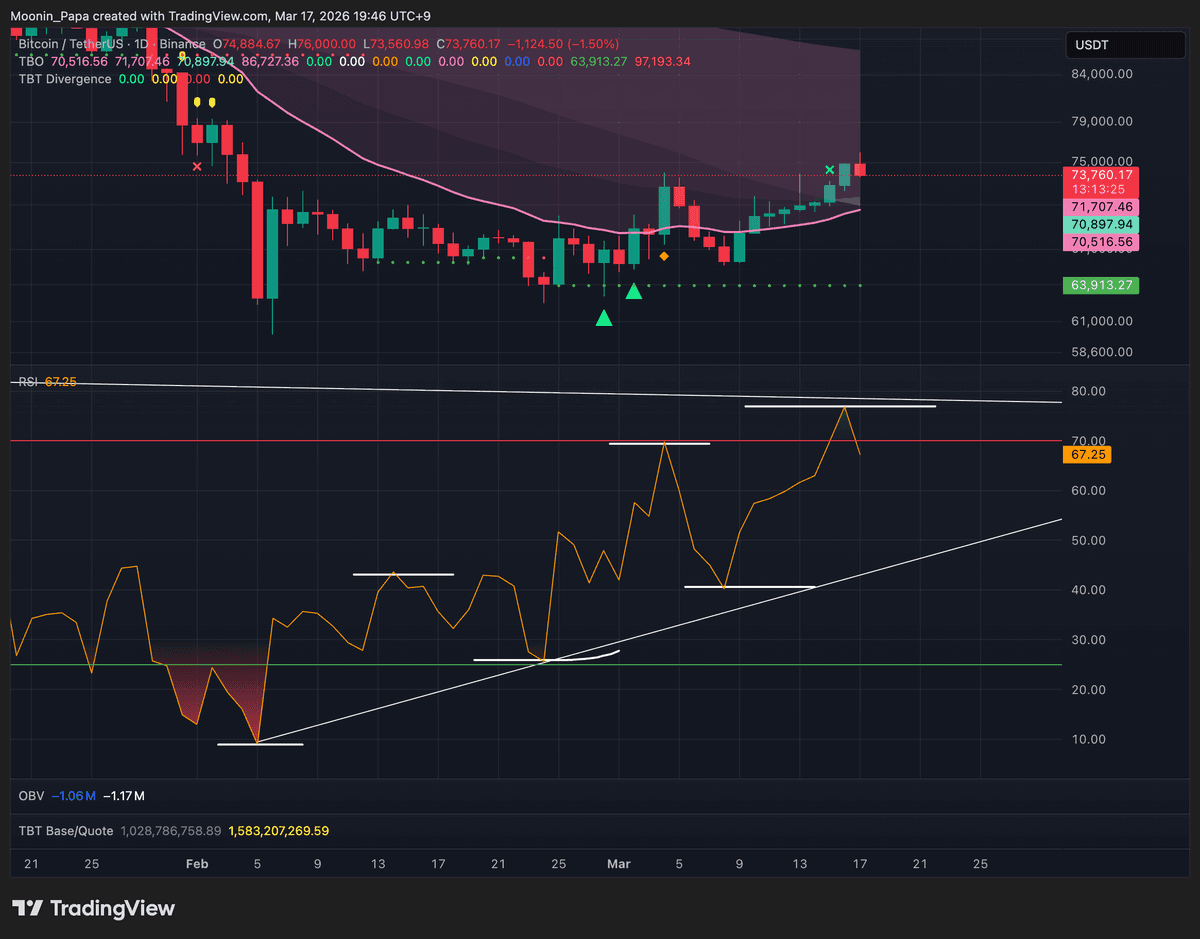Click the 58,600.00 price axis label
This screenshot has height=939, width=1200.
click(1104, 352)
